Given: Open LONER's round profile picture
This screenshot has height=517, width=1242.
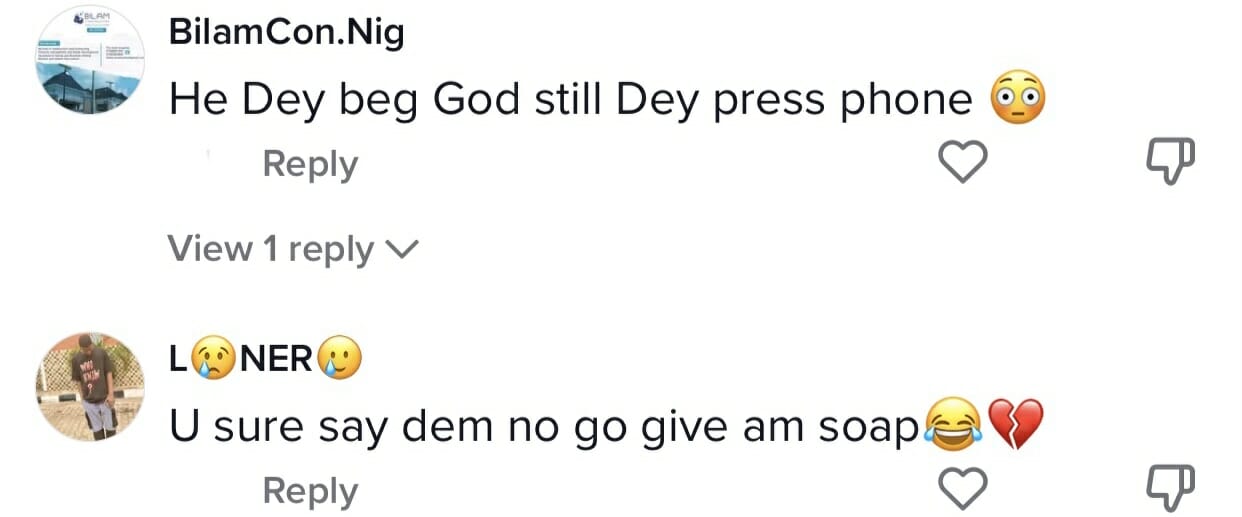Looking at the screenshot, I should [91, 386].
